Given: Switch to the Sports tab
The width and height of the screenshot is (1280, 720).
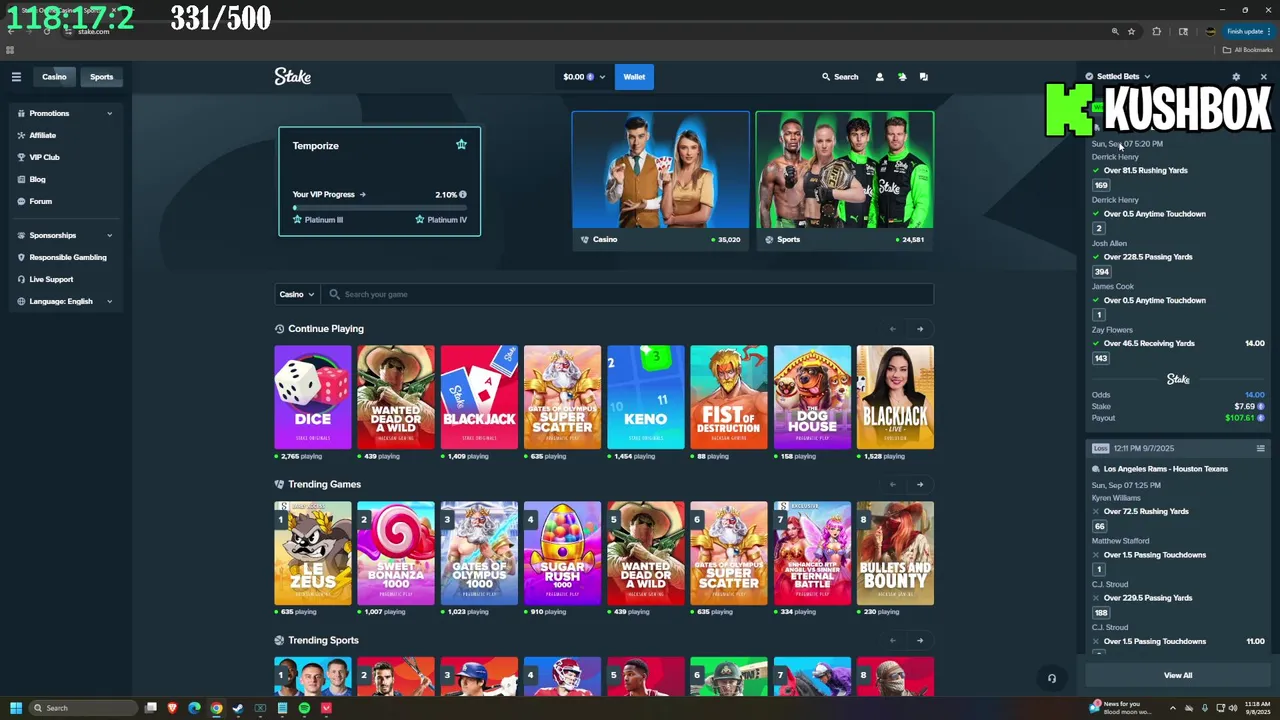Looking at the screenshot, I should click(101, 77).
